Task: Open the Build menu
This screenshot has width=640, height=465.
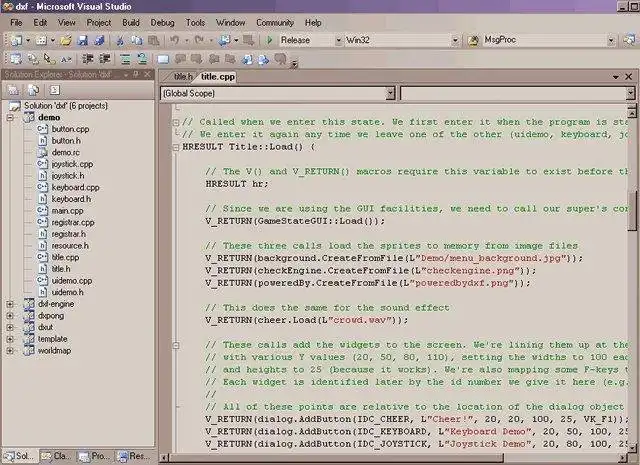Action: click(131, 23)
